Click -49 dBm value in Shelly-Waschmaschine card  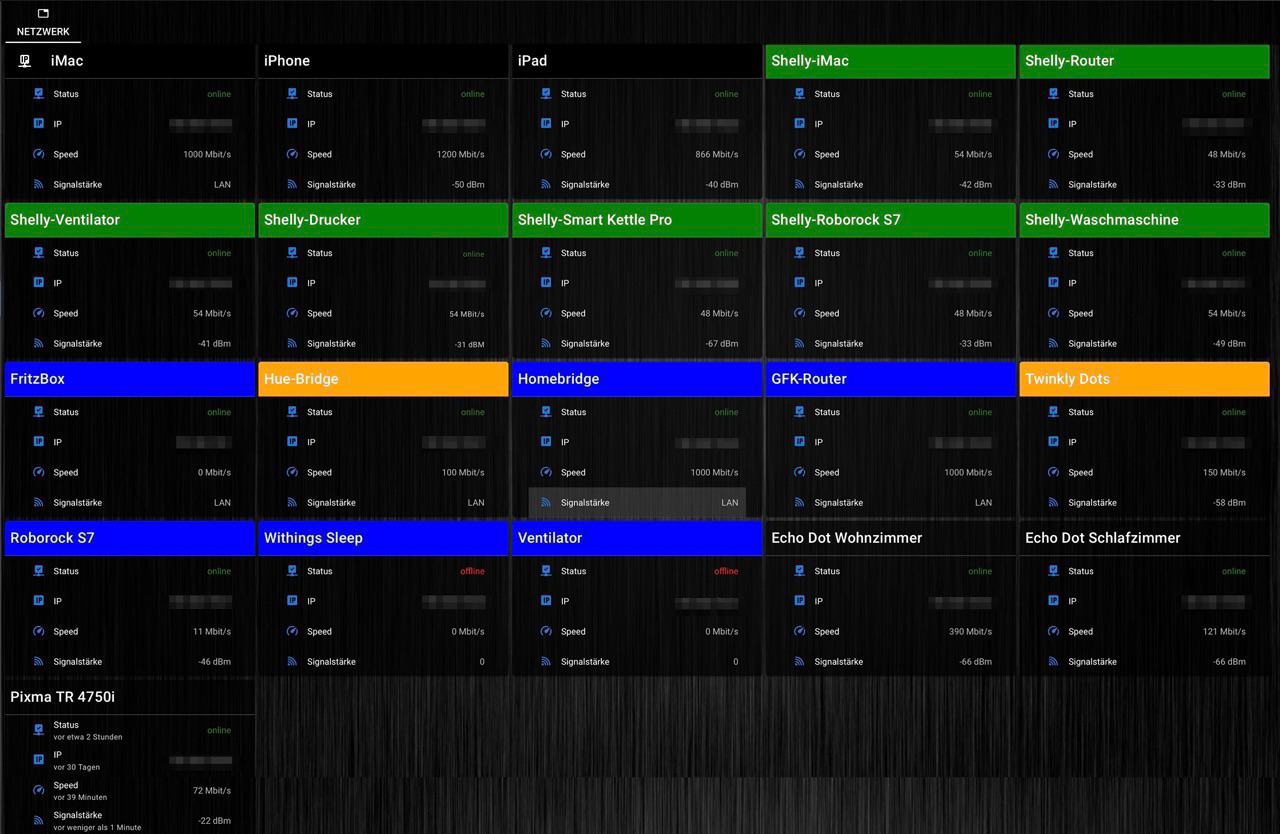(x=1227, y=343)
